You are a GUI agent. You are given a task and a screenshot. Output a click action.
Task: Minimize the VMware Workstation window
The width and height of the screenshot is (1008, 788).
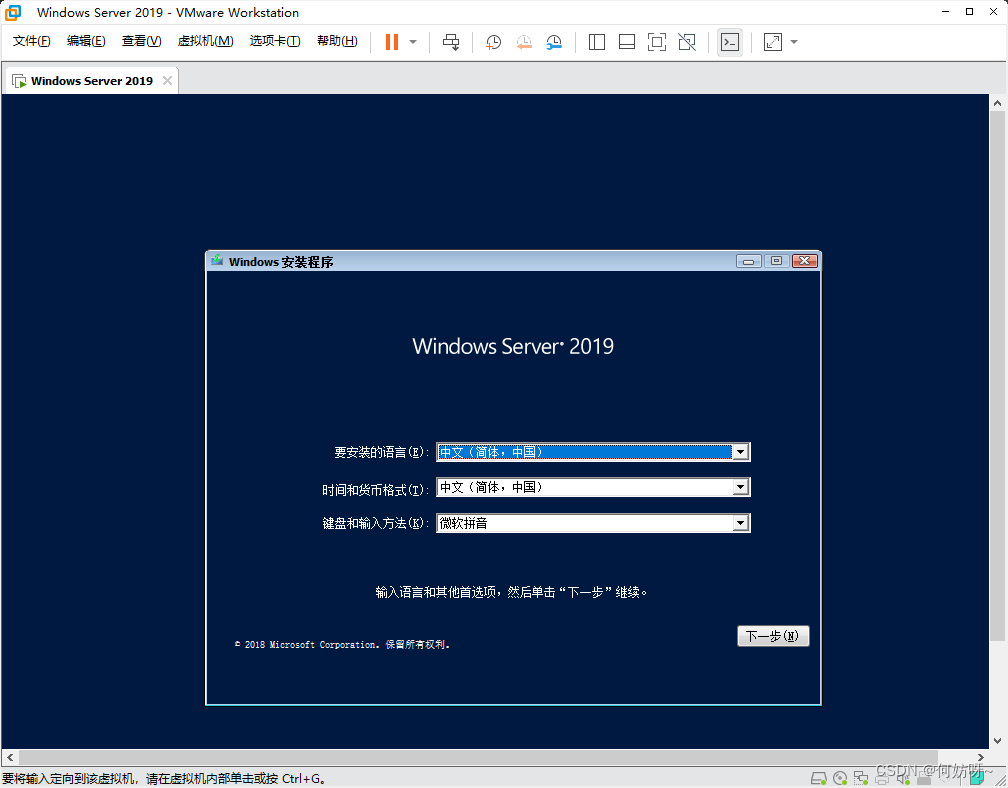pyautogui.click(x=946, y=12)
